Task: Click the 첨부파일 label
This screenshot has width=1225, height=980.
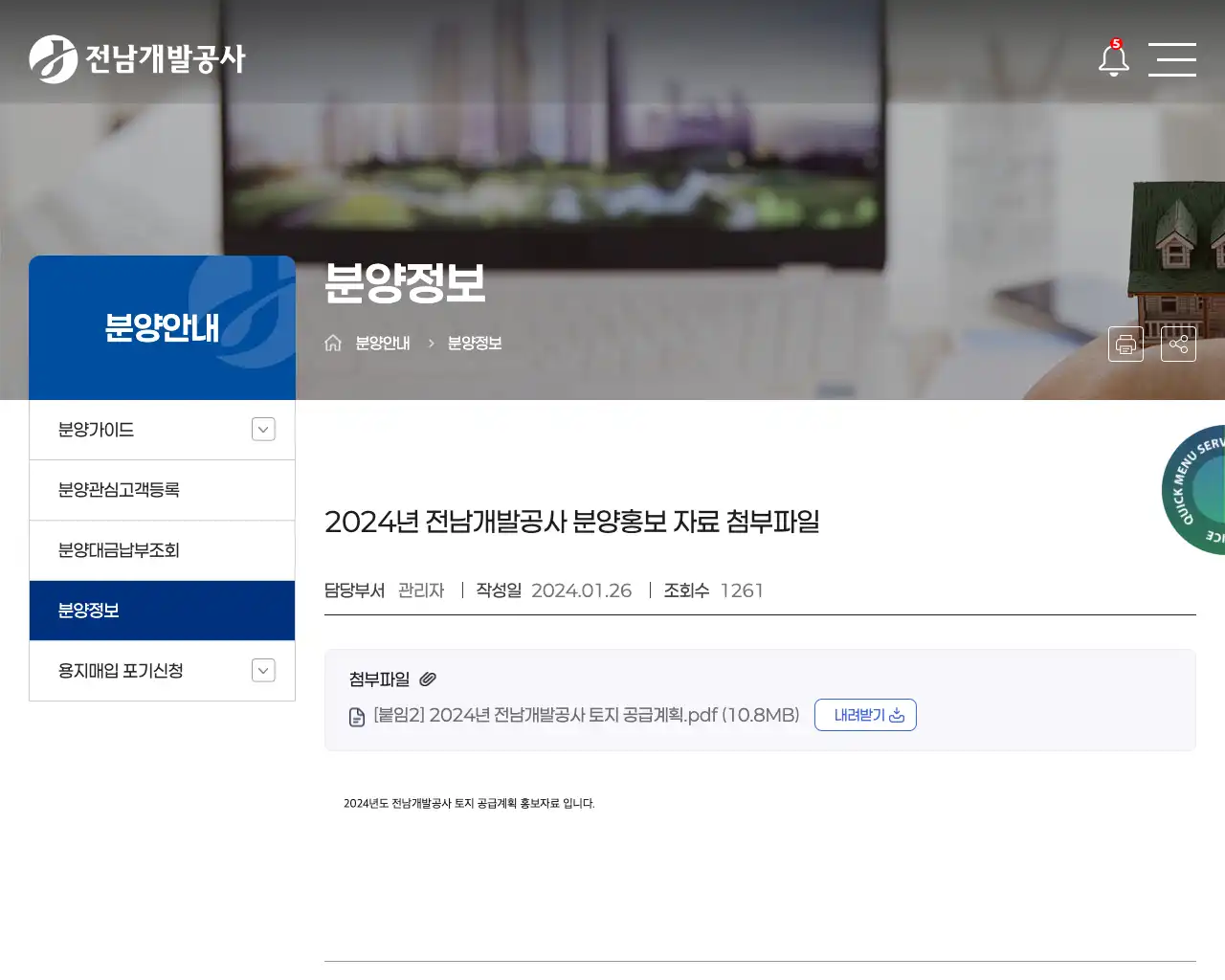Action: coord(379,679)
